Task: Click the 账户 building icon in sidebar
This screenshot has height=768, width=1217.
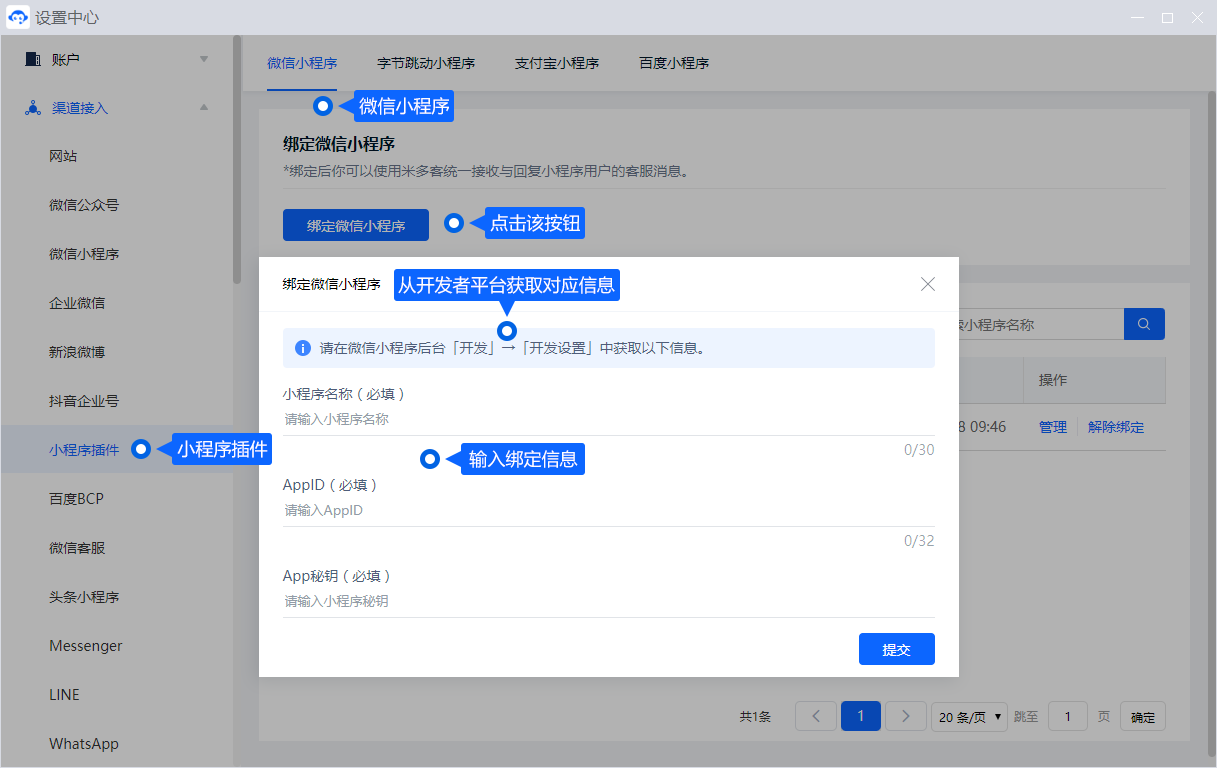Action: coord(32,59)
